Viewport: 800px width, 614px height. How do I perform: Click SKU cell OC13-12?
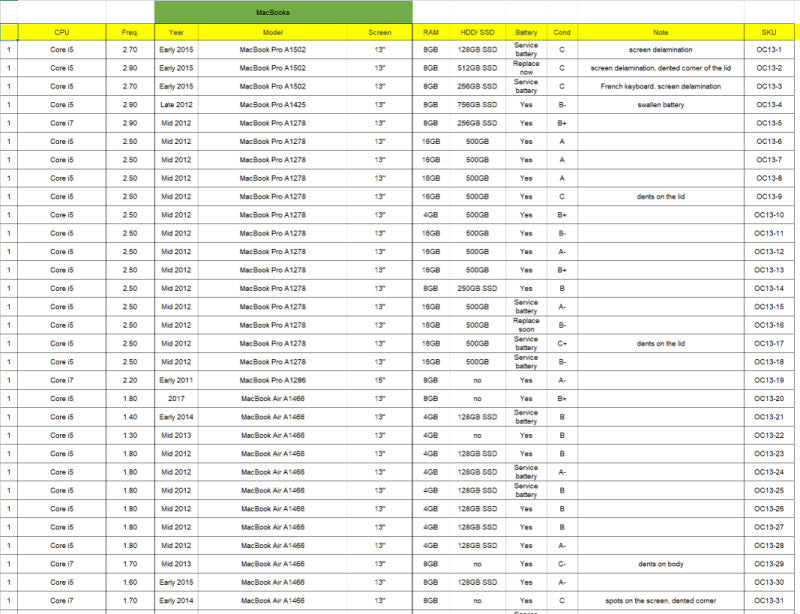click(x=769, y=252)
